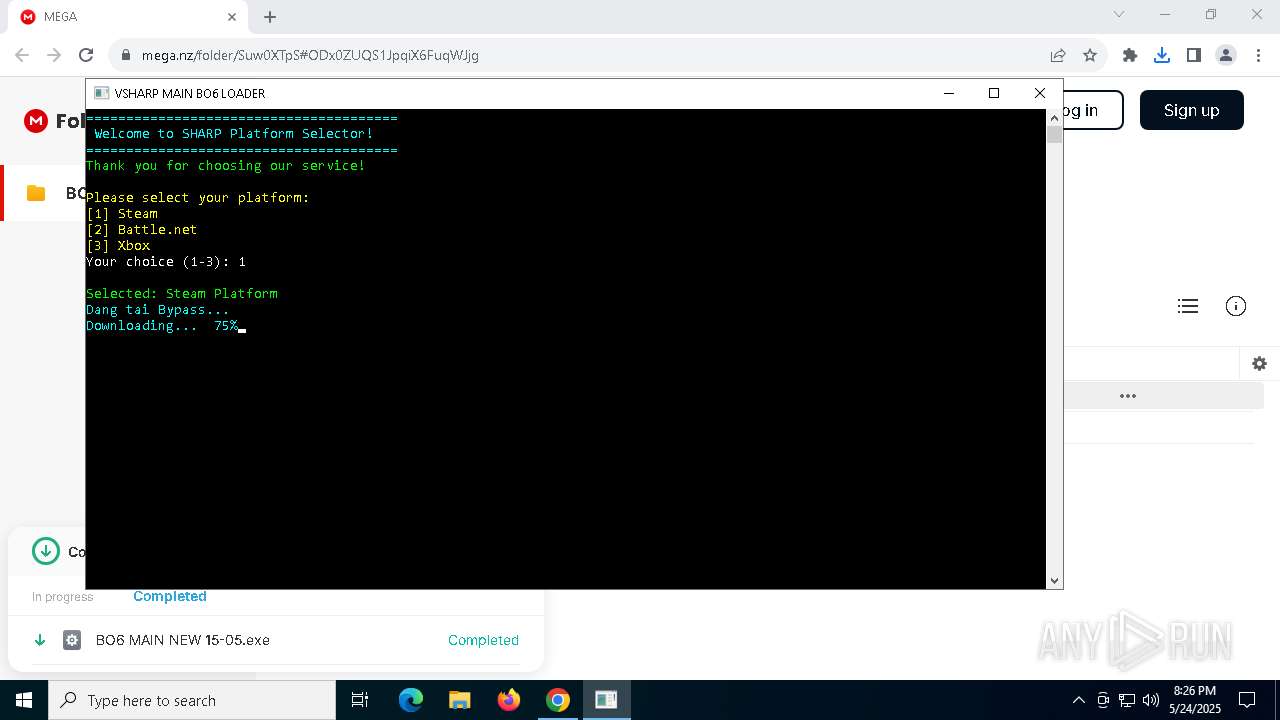Image resolution: width=1280 pixels, height=720 pixels.
Task: Open Windows Start menu
Action: (24, 700)
